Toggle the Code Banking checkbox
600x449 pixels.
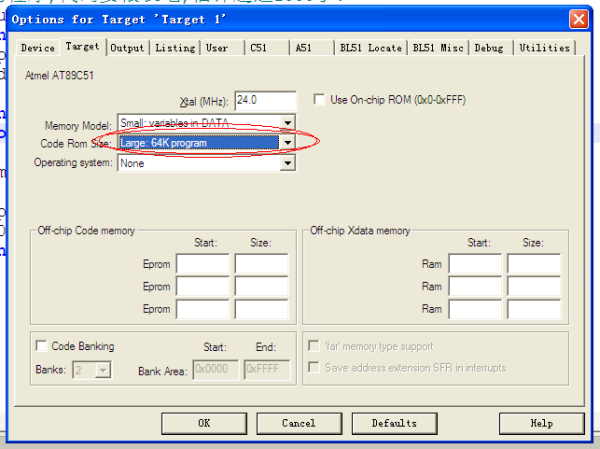point(42,346)
